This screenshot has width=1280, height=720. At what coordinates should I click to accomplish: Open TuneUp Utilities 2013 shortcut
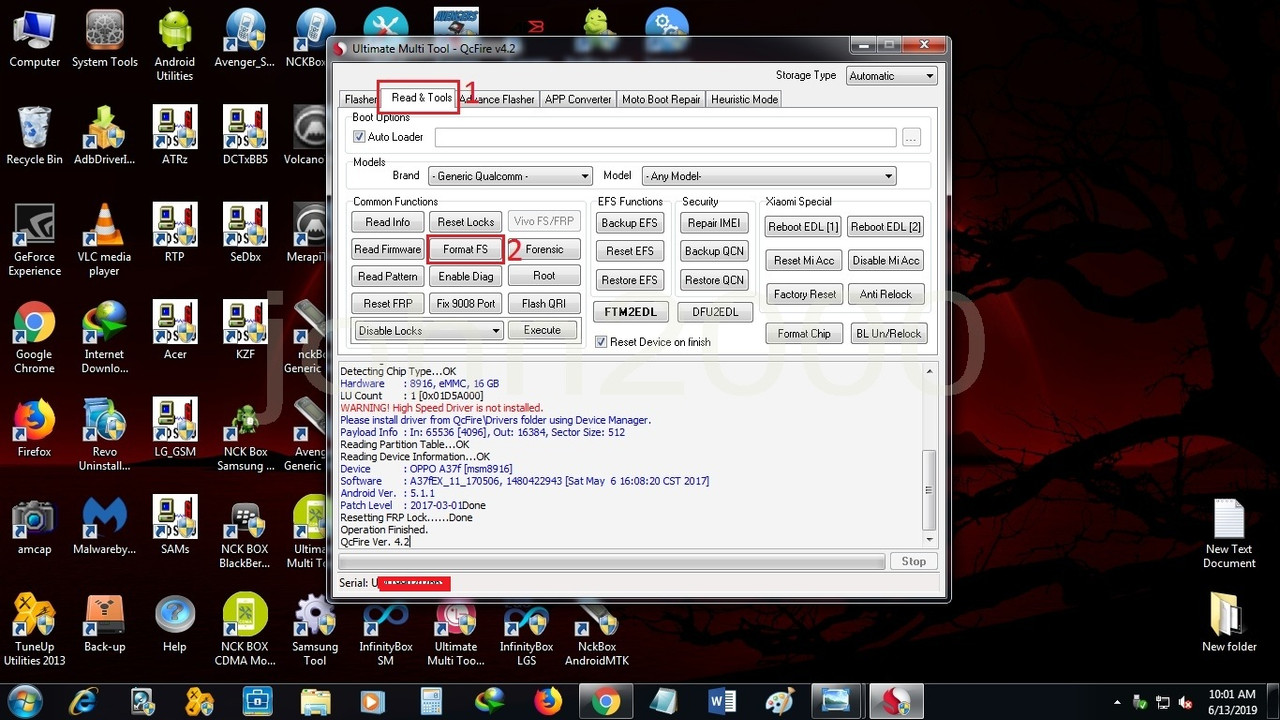34,630
